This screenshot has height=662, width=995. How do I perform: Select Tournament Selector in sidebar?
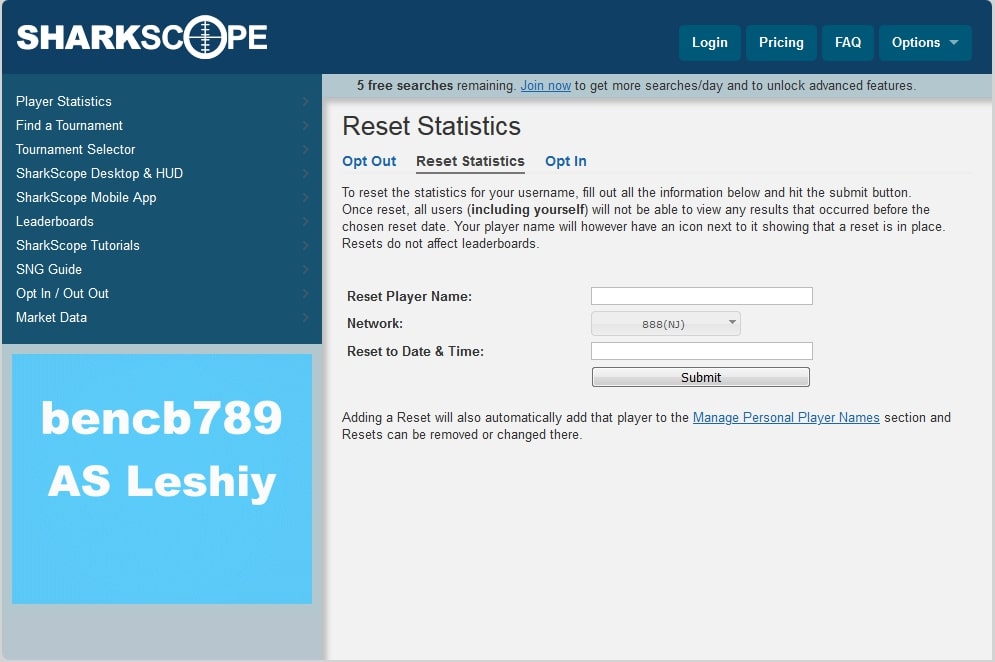pos(162,150)
